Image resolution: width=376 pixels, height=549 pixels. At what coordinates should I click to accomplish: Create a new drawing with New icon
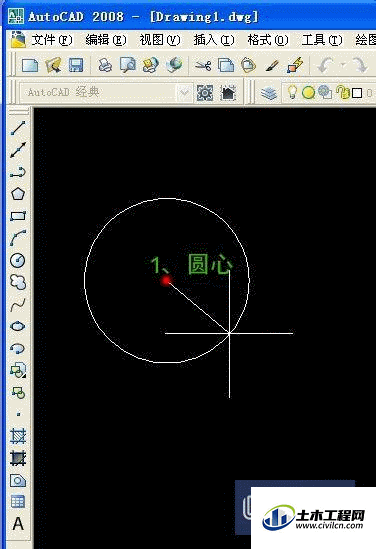click(30, 65)
